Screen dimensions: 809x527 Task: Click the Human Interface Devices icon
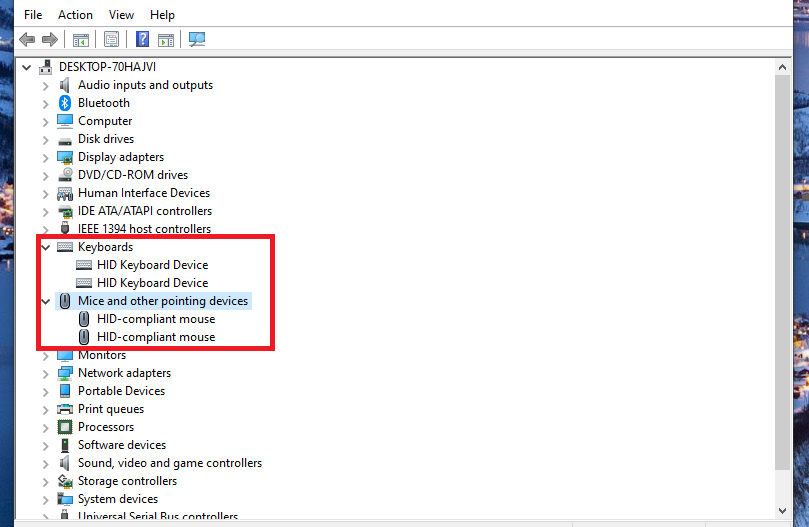click(65, 194)
